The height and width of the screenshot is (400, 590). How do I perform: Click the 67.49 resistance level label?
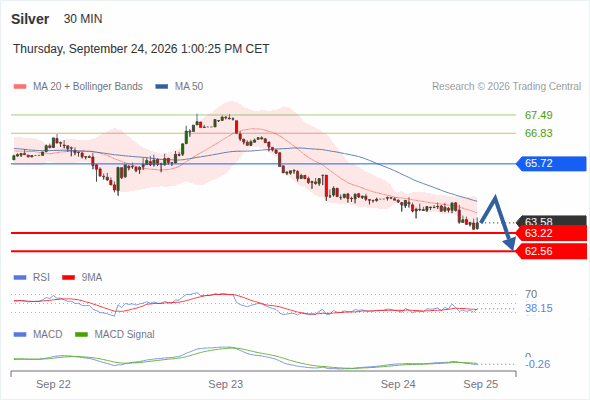pyautogui.click(x=538, y=115)
